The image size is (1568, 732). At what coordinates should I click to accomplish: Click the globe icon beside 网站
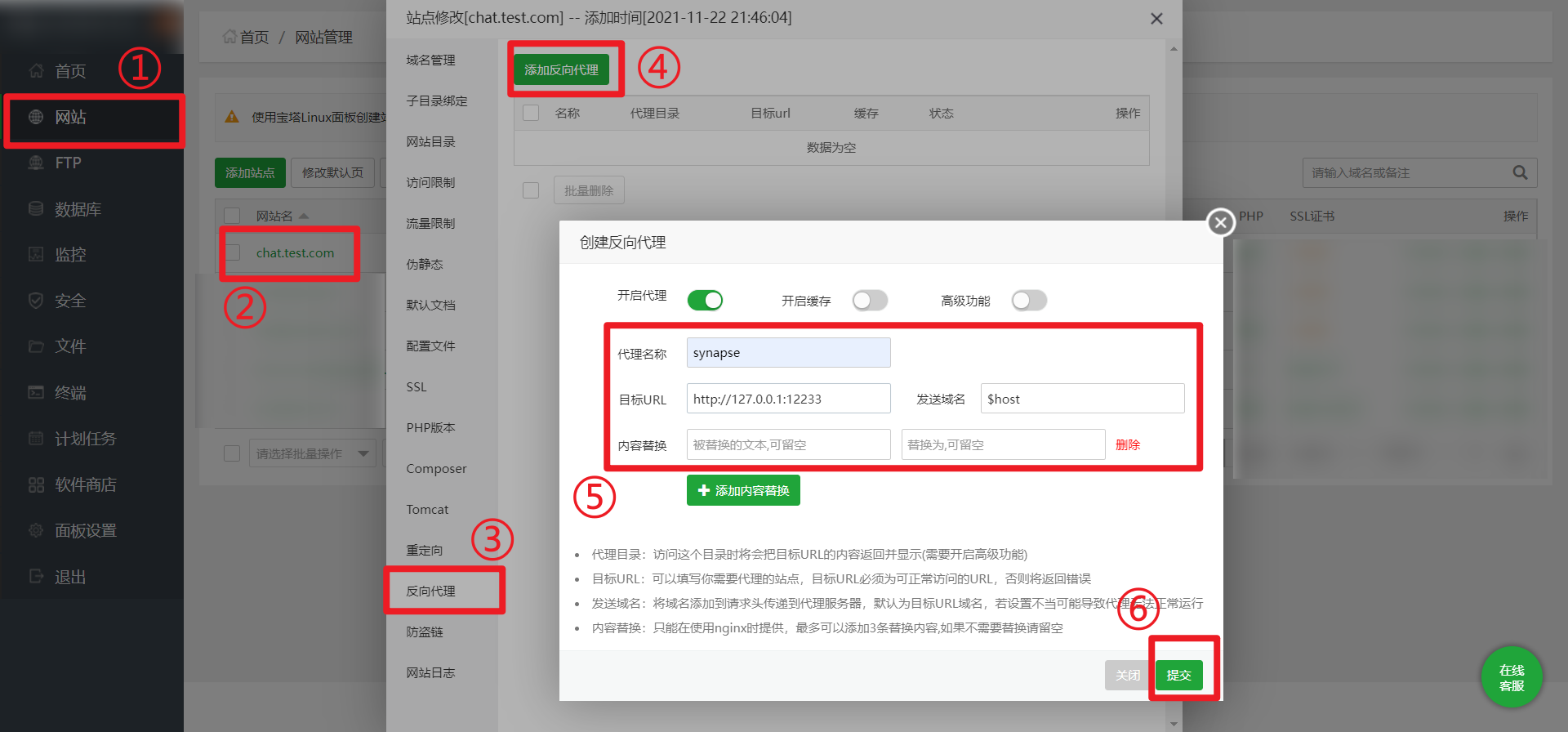tap(36, 117)
